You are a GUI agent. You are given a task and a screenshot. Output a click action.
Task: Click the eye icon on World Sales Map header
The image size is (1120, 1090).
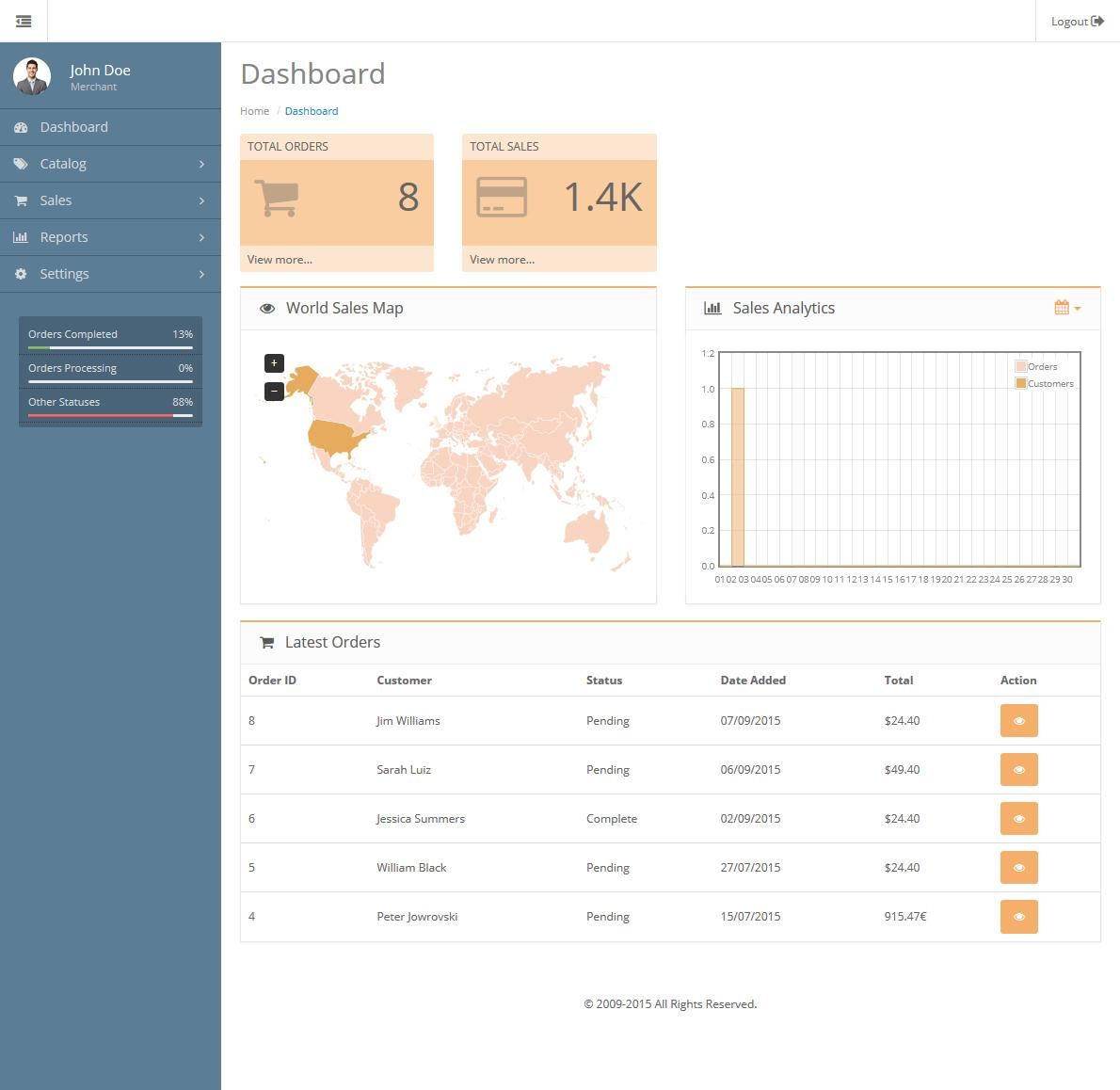pos(267,308)
